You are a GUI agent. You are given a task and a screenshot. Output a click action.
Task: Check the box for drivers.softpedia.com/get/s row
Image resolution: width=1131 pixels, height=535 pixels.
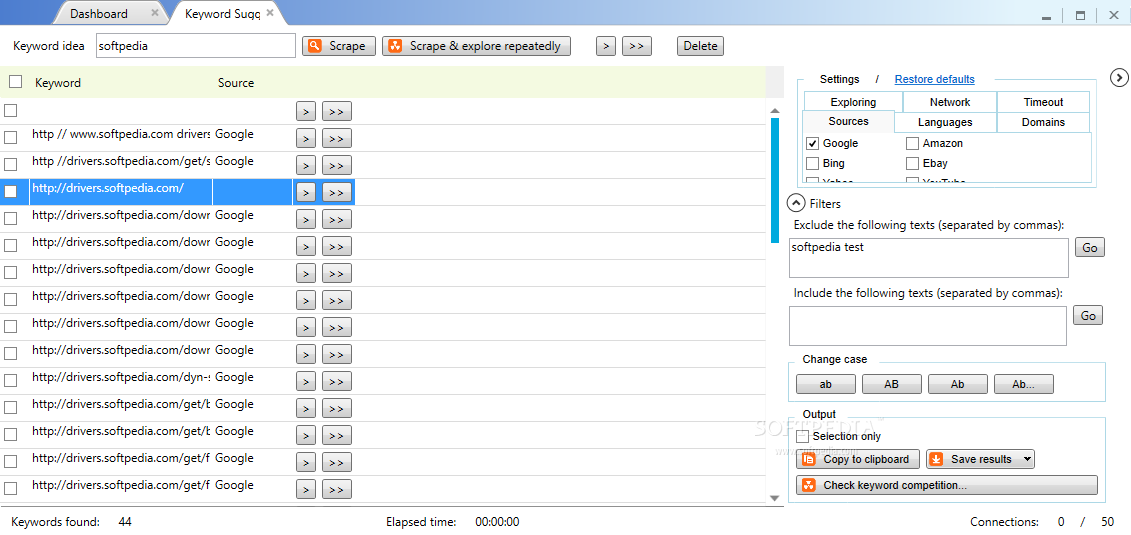(x=11, y=164)
